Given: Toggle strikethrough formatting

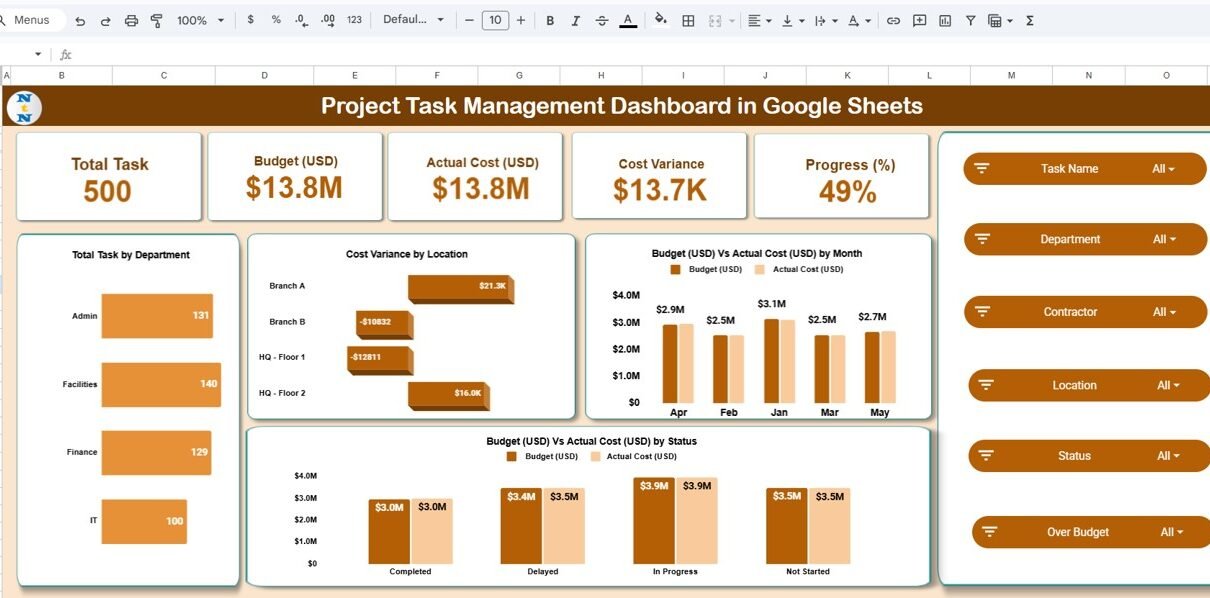Looking at the screenshot, I should pos(601,20).
